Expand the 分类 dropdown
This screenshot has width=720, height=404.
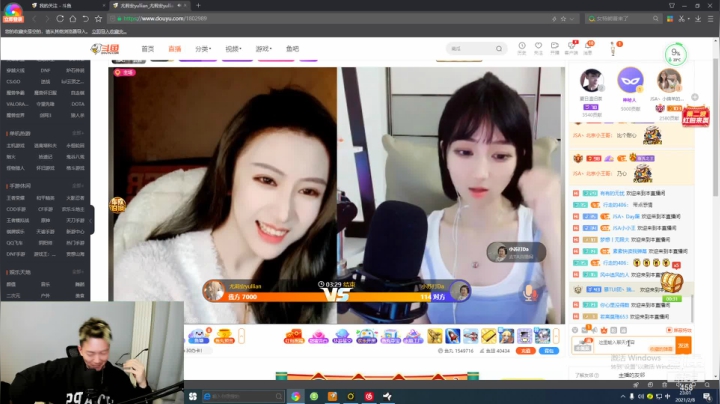coord(203,49)
